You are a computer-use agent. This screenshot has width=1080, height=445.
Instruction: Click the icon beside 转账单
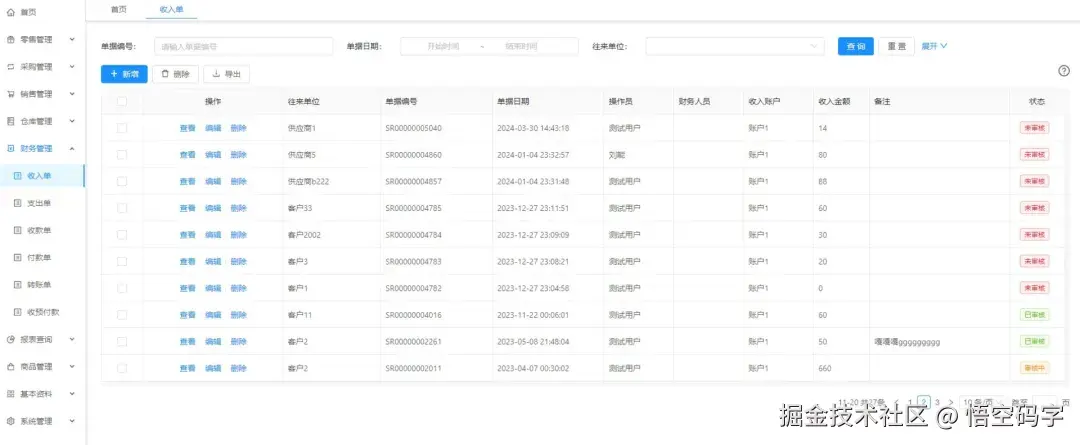click(19, 284)
